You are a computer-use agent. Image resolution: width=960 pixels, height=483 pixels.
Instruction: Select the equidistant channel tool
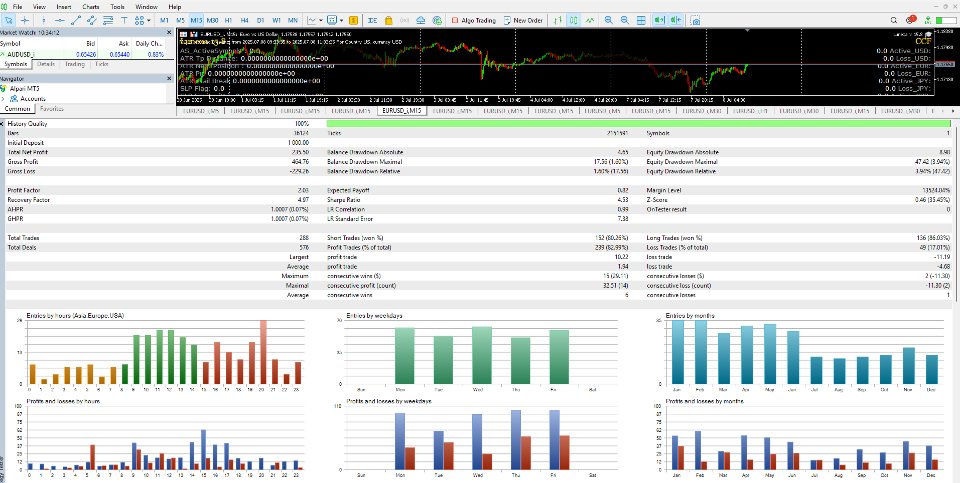coord(92,20)
